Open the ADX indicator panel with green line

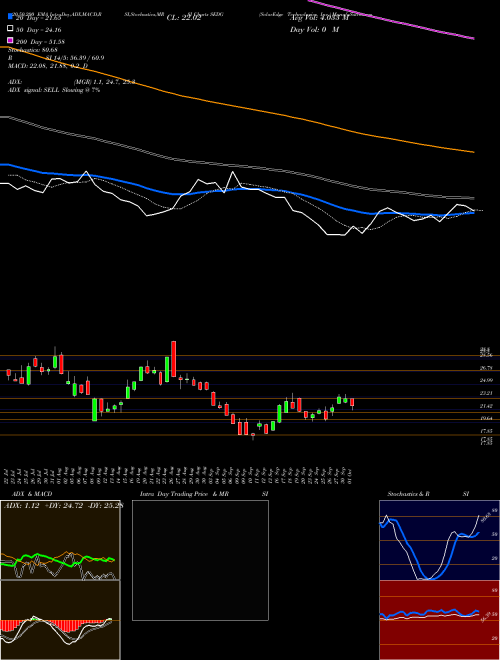pyautogui.click(x=60, y=540)
